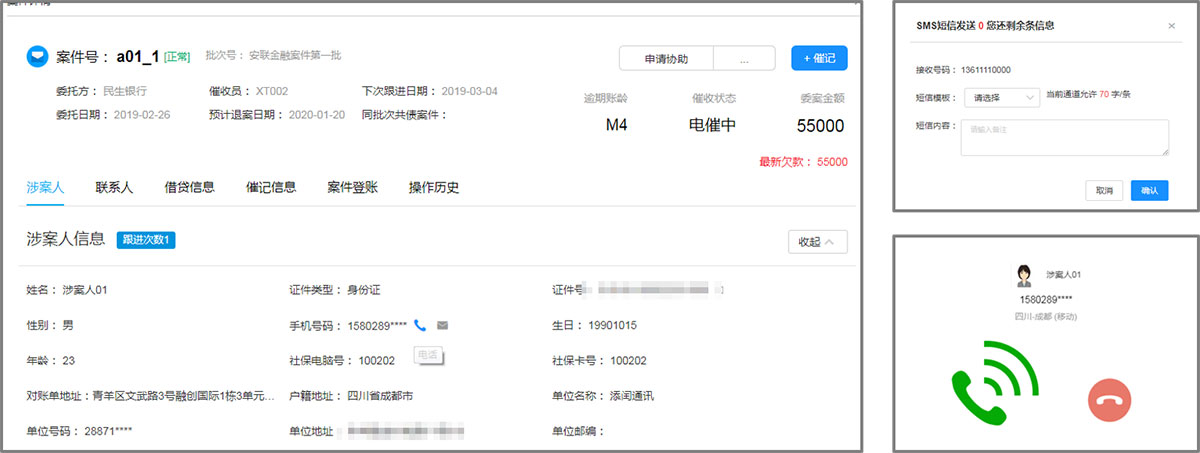Click the blue + 催记 button
This screenshot has width=1200, height=453.
pos(819,59)
